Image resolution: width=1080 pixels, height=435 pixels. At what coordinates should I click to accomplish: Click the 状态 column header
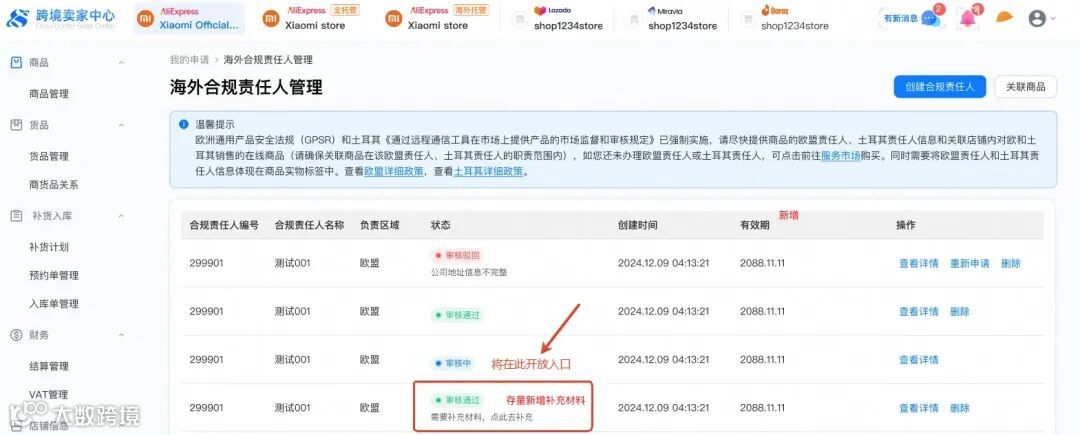[440, 225]
